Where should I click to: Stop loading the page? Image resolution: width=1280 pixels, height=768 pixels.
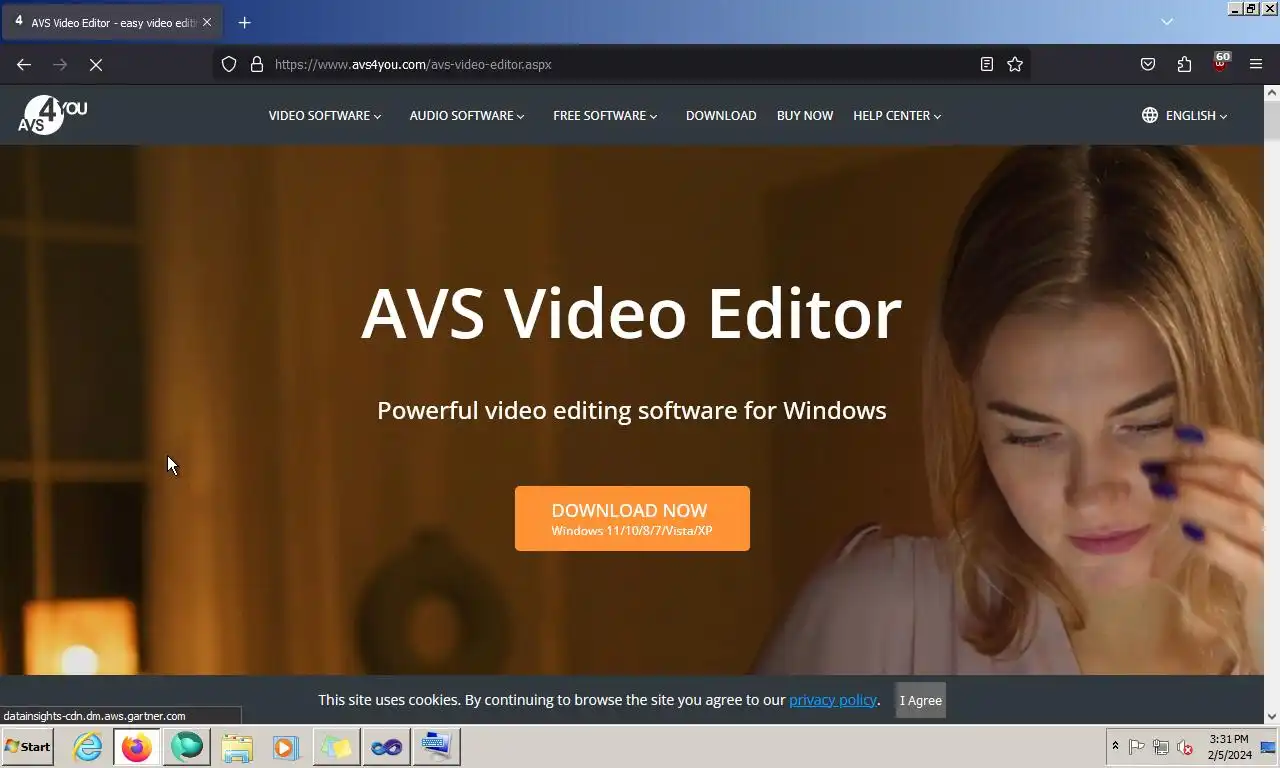(96, 64)
